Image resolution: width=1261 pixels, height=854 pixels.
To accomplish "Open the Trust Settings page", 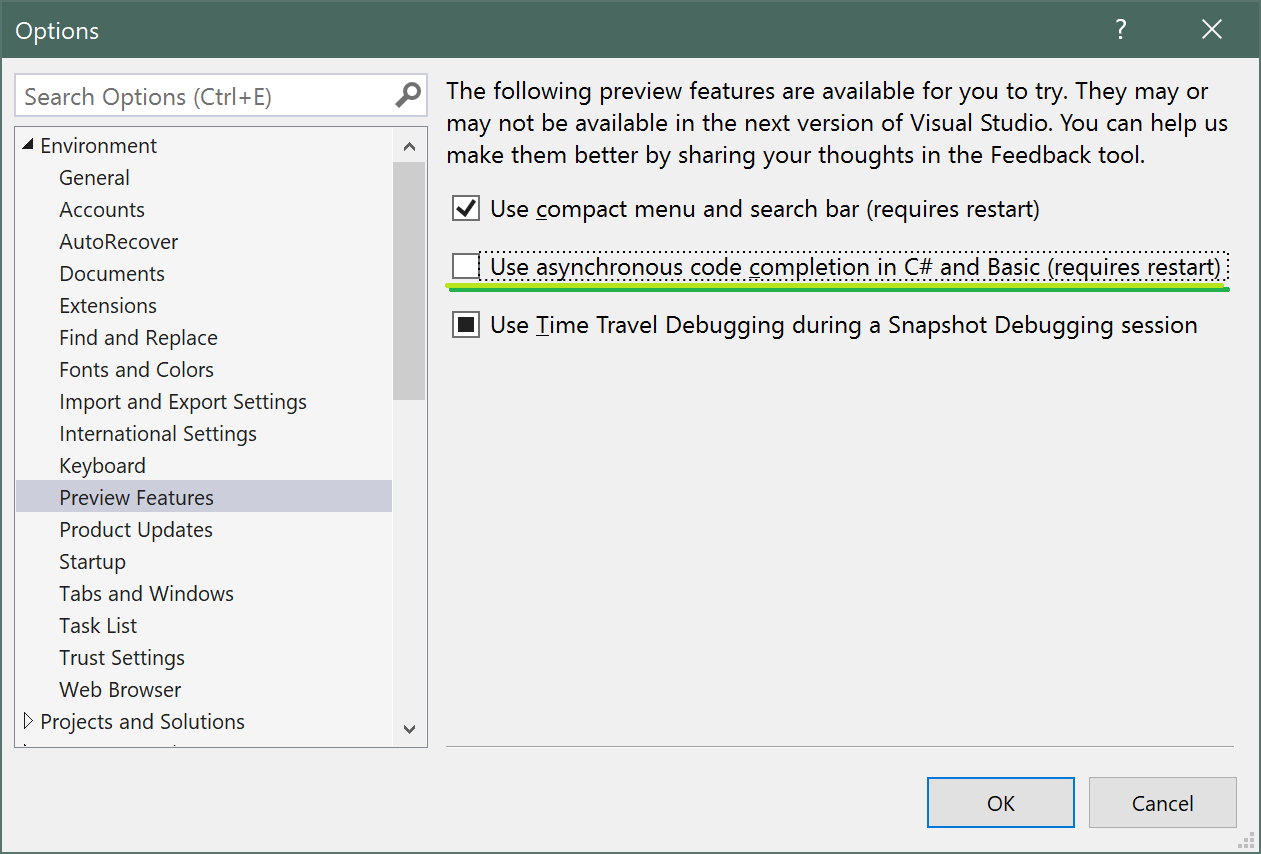I will [x=122, y=658].
